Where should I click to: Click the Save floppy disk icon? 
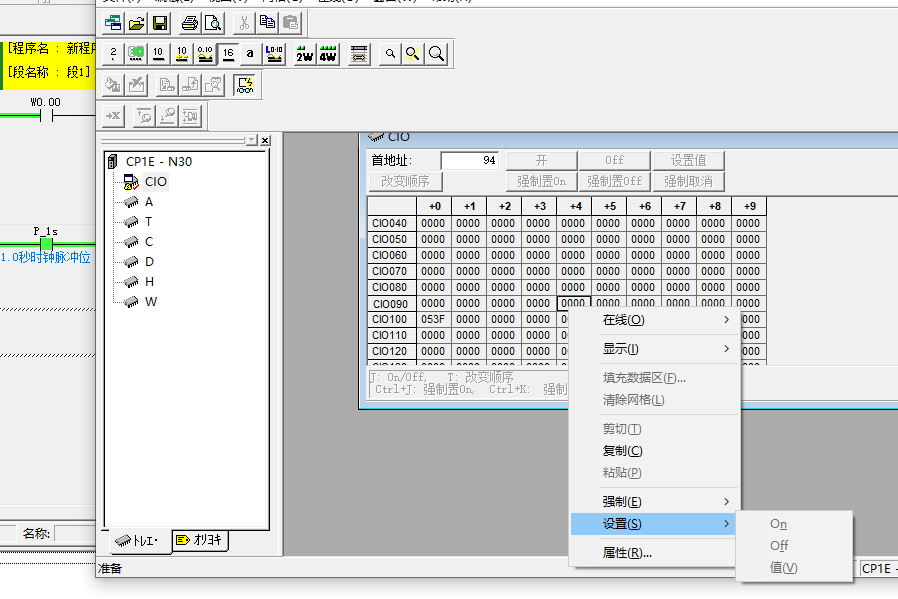[160, 23]
